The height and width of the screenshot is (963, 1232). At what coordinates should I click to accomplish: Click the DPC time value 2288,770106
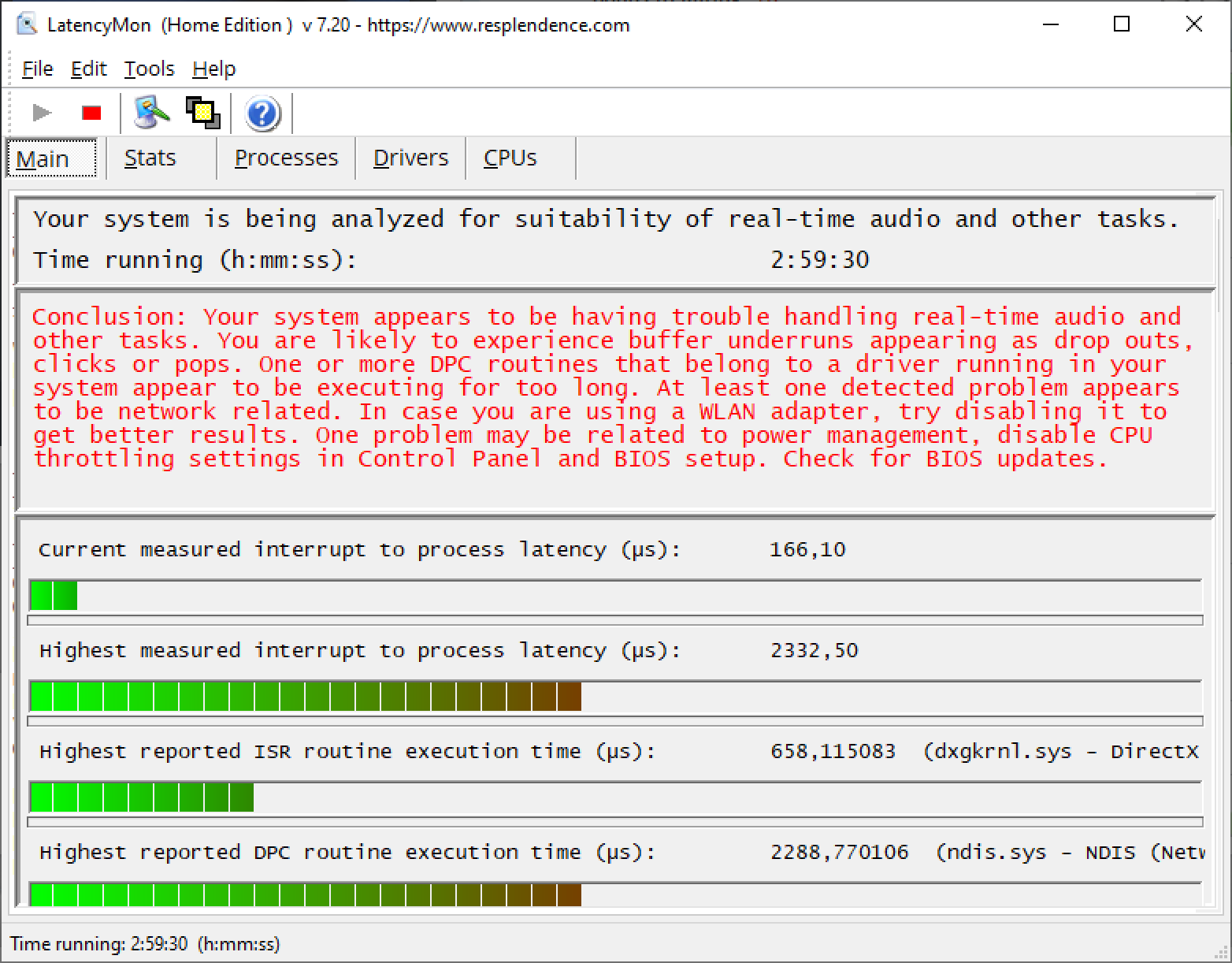[840, 852]
